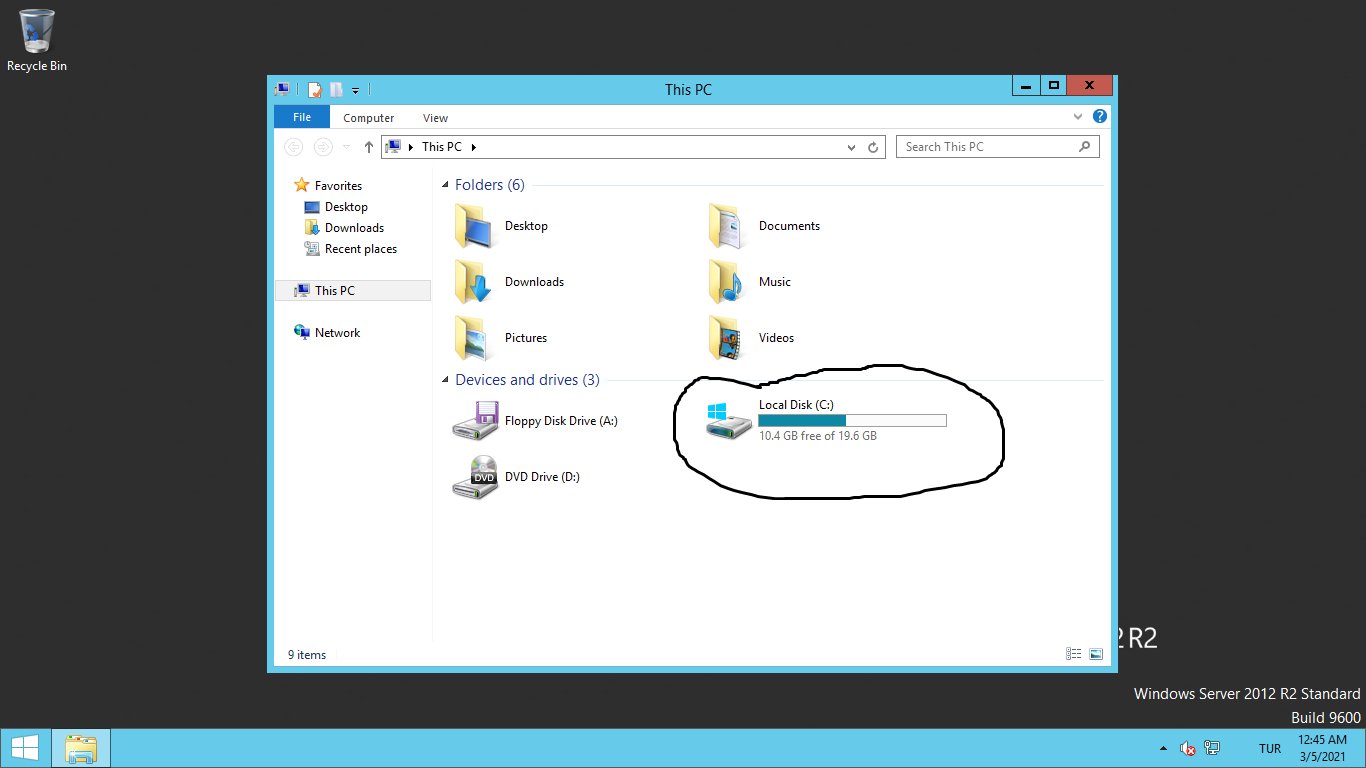Click the muted volume tray icon
Image resolution: width=1366 pixels, height=768 pixels.
pos(1188,748)
